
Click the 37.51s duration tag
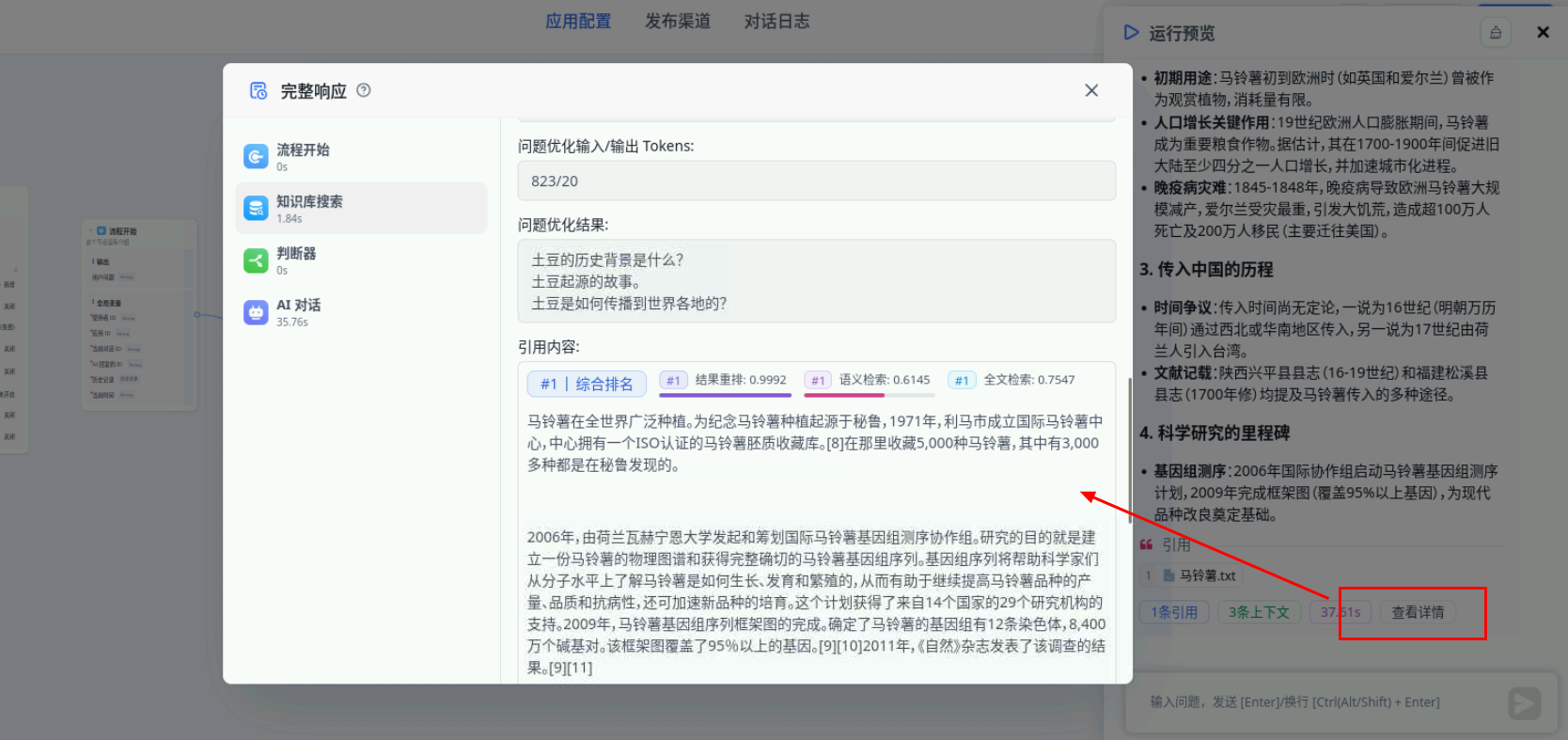click(x=1341, y=612)
